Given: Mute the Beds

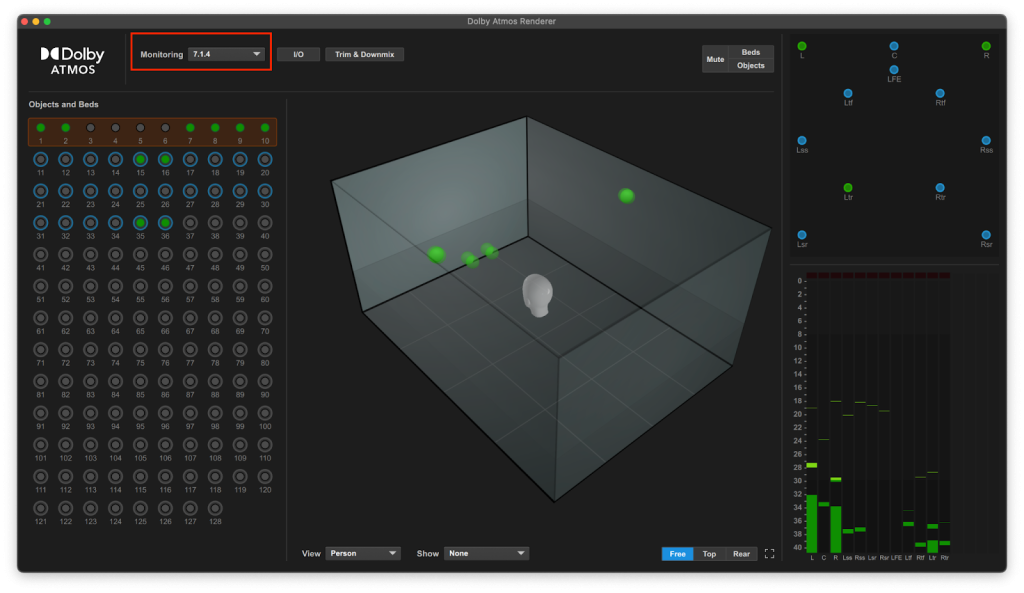Looking at the screenshot, I should point(750,52).
